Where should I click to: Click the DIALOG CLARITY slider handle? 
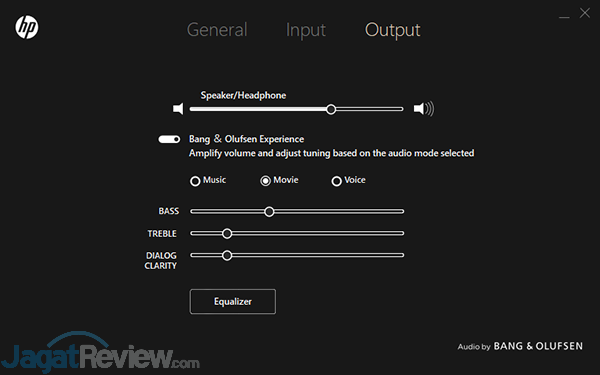(x=227, y=255)
